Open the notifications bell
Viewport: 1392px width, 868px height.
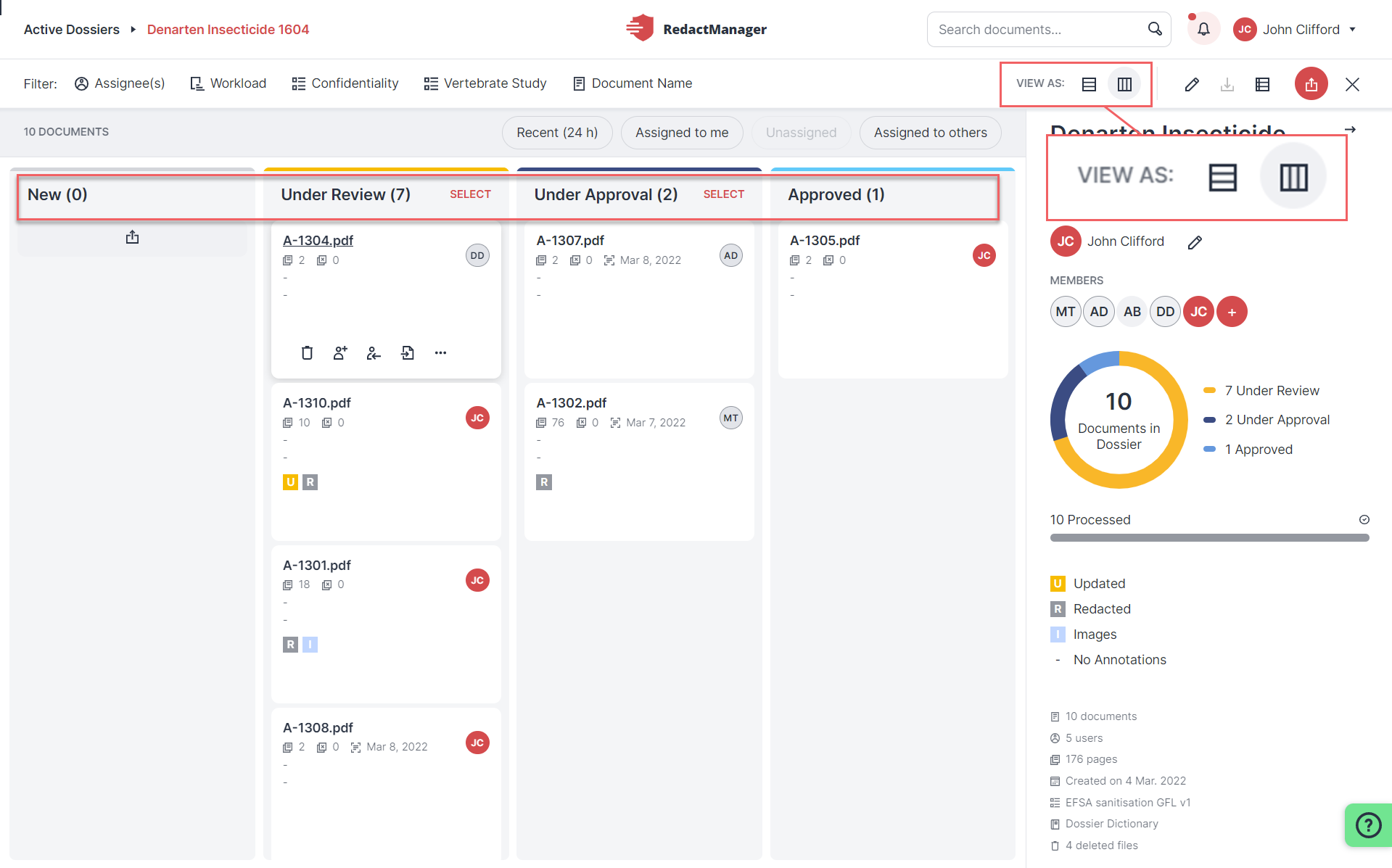pos(1203,29)
